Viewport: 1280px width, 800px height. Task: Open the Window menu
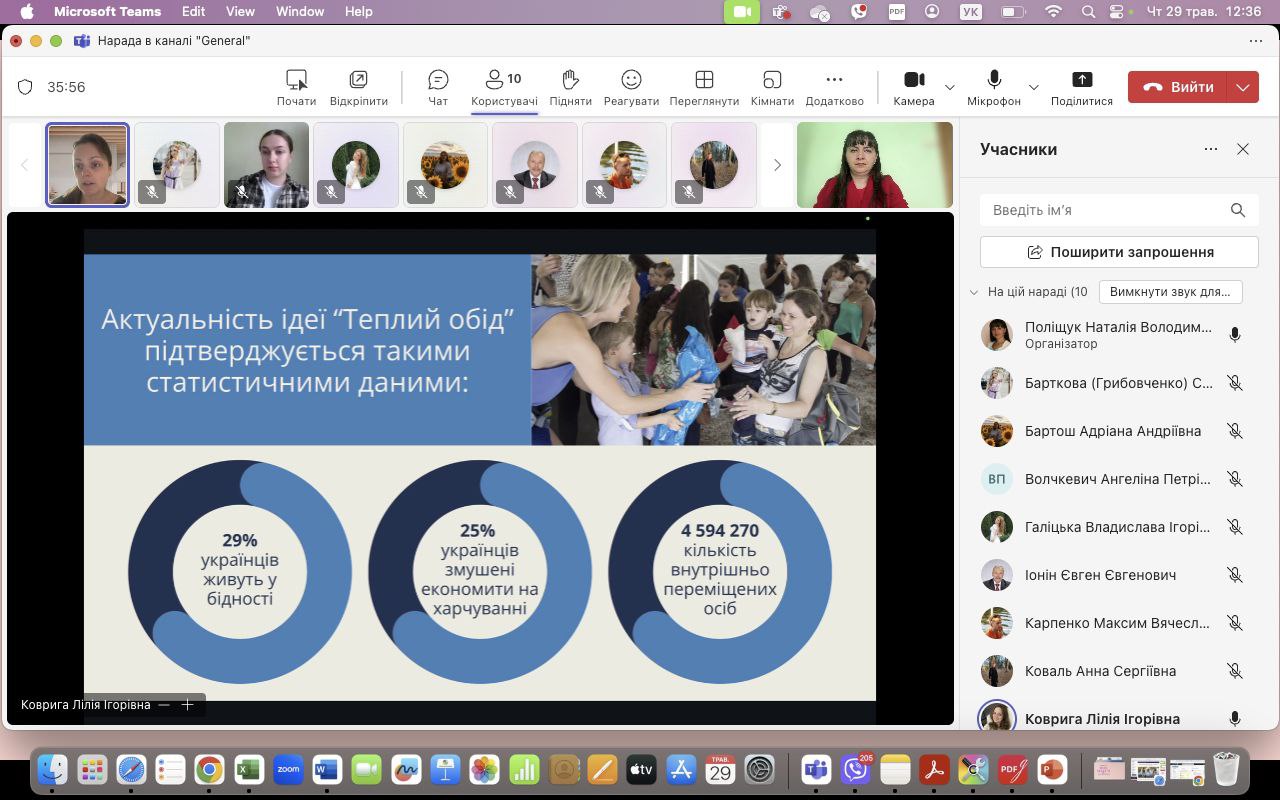tap(300, 12)
